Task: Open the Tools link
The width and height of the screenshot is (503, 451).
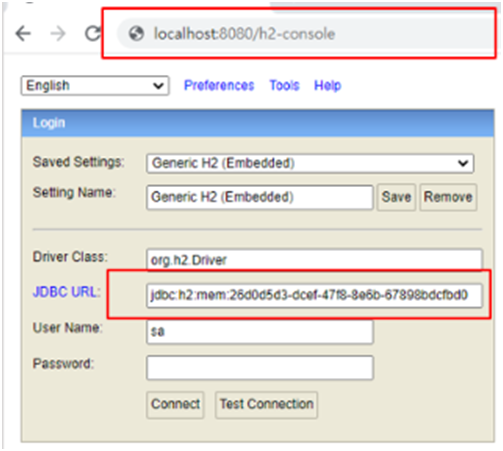Action: (284, 86)
